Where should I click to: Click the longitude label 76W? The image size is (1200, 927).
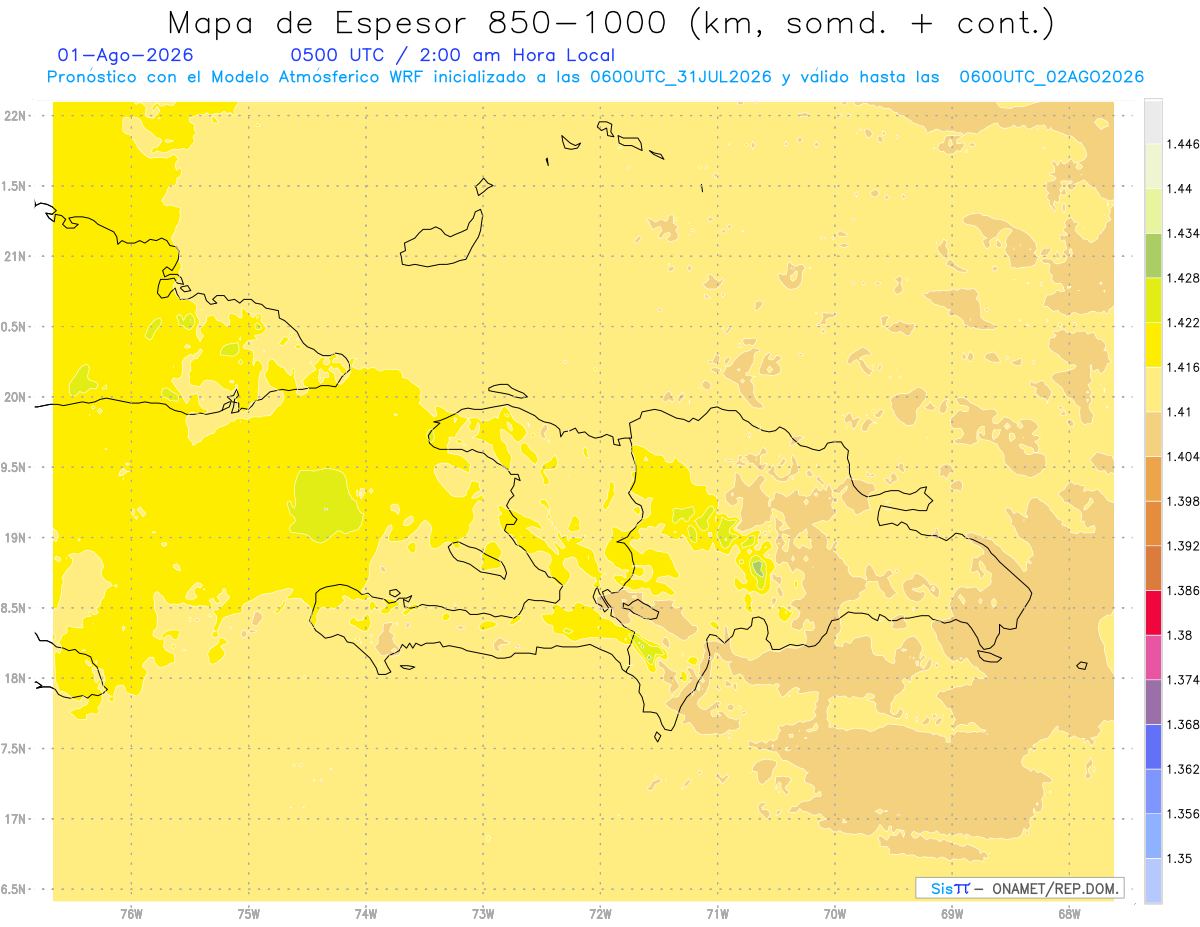131,914
